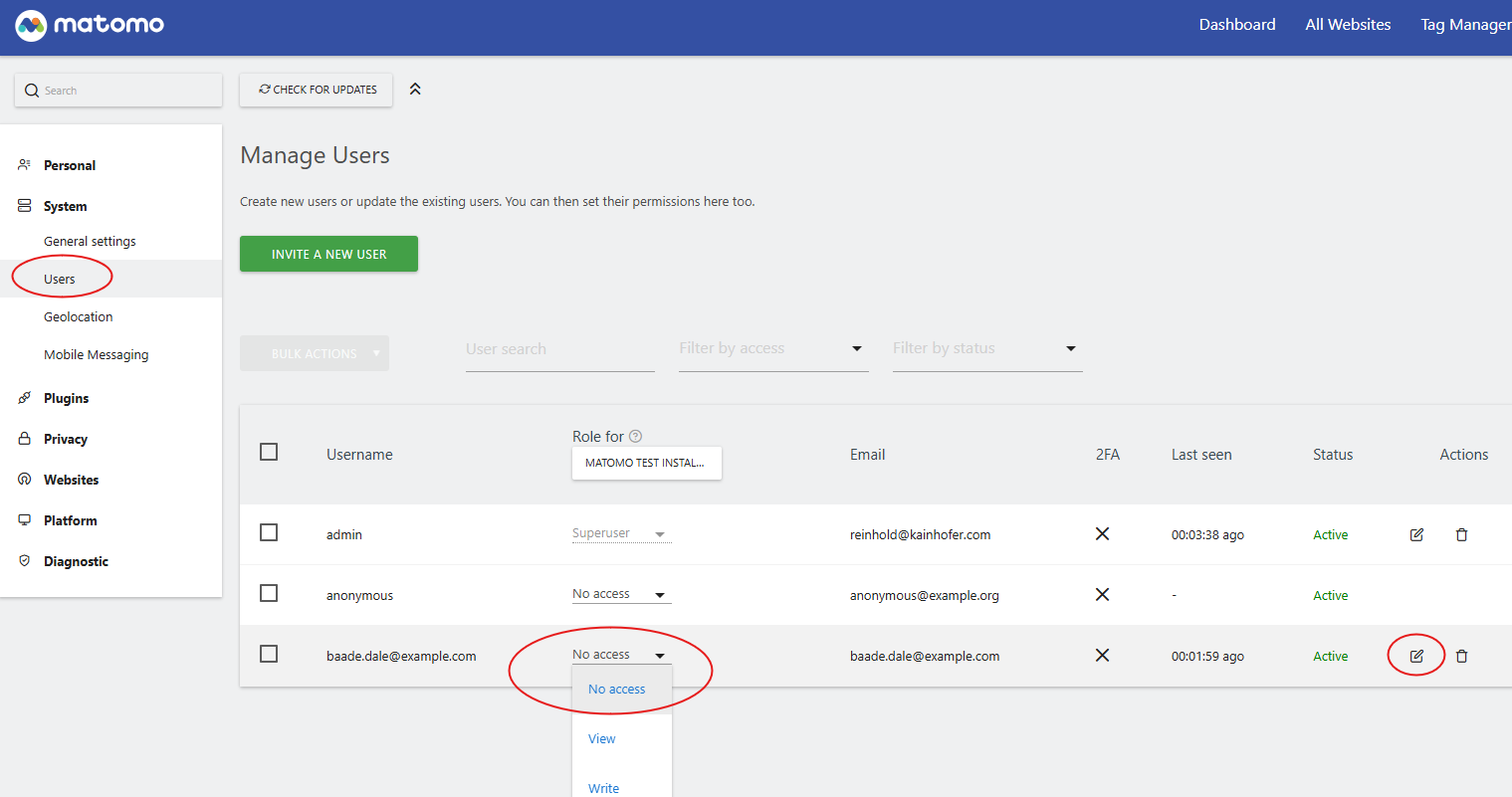1512x797 pixels.
Task: Open the Filter by access dropdown
Action: tap(772, 348)
